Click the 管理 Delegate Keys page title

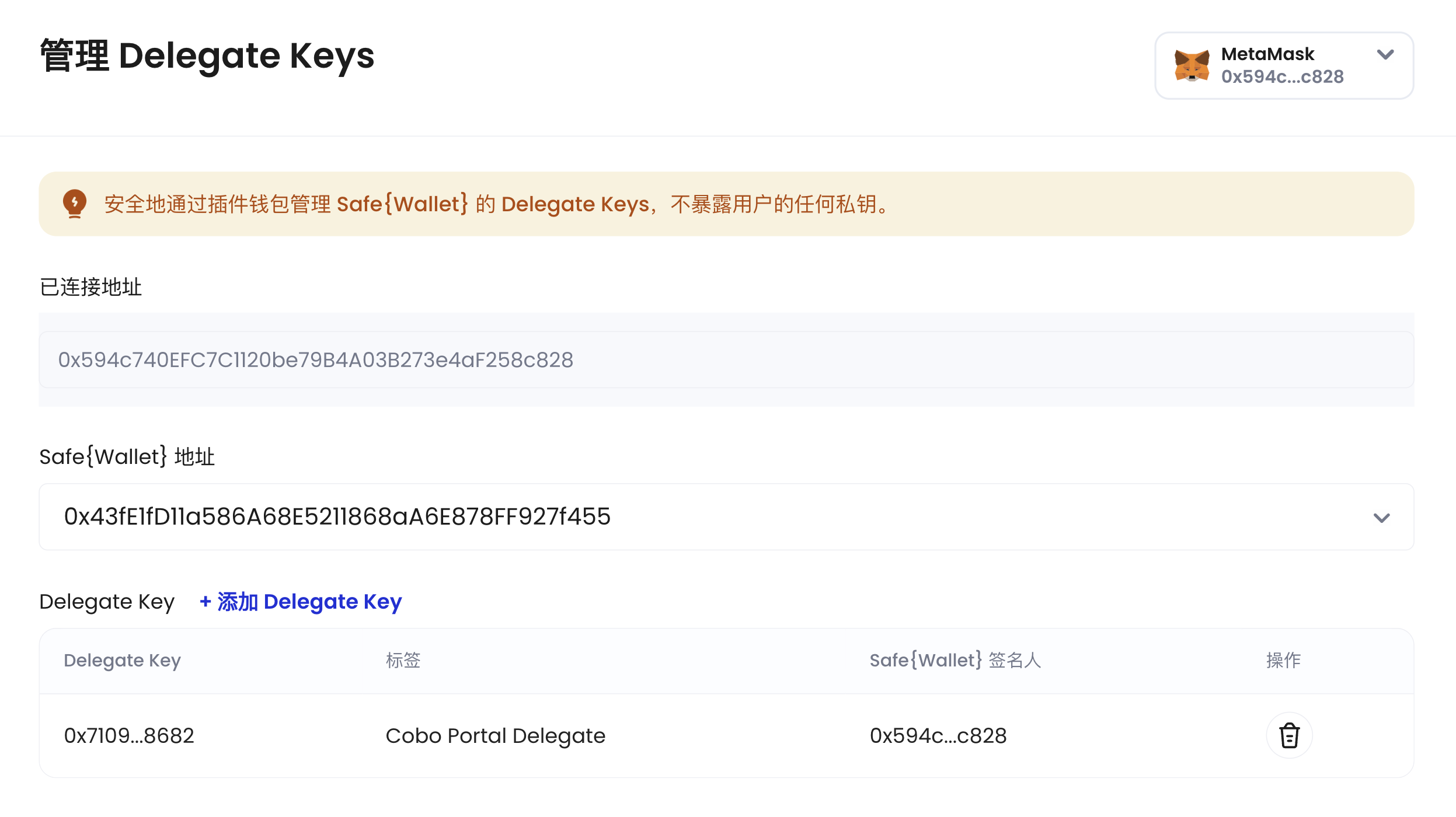[x=207, y=56]
